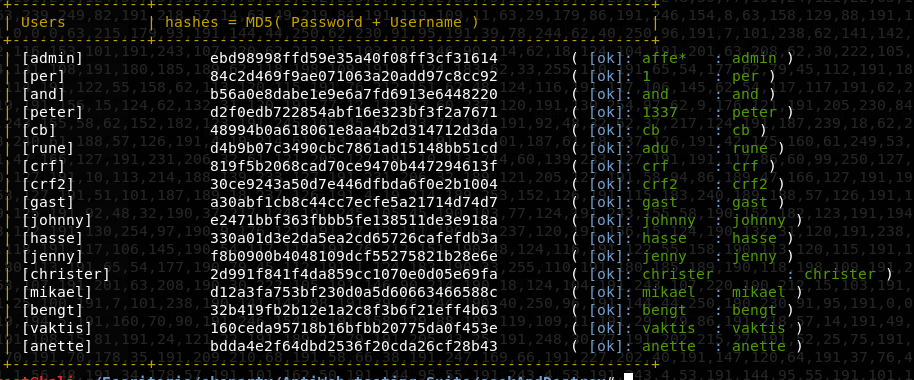914x380 pixels.
Task: Click hash ebd98998ffd59e35a40f08ff3cf31614
Action: point(354,58)
